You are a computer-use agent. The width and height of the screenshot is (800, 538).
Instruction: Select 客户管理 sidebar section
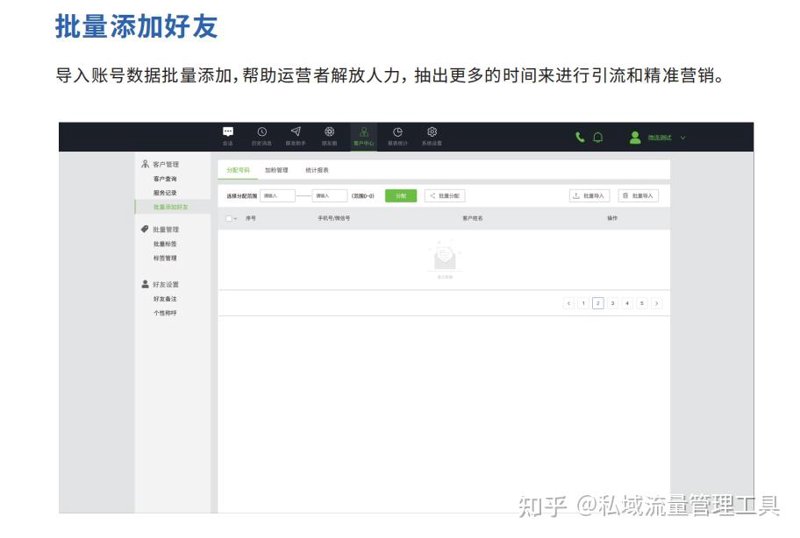[x=166, y=164]
